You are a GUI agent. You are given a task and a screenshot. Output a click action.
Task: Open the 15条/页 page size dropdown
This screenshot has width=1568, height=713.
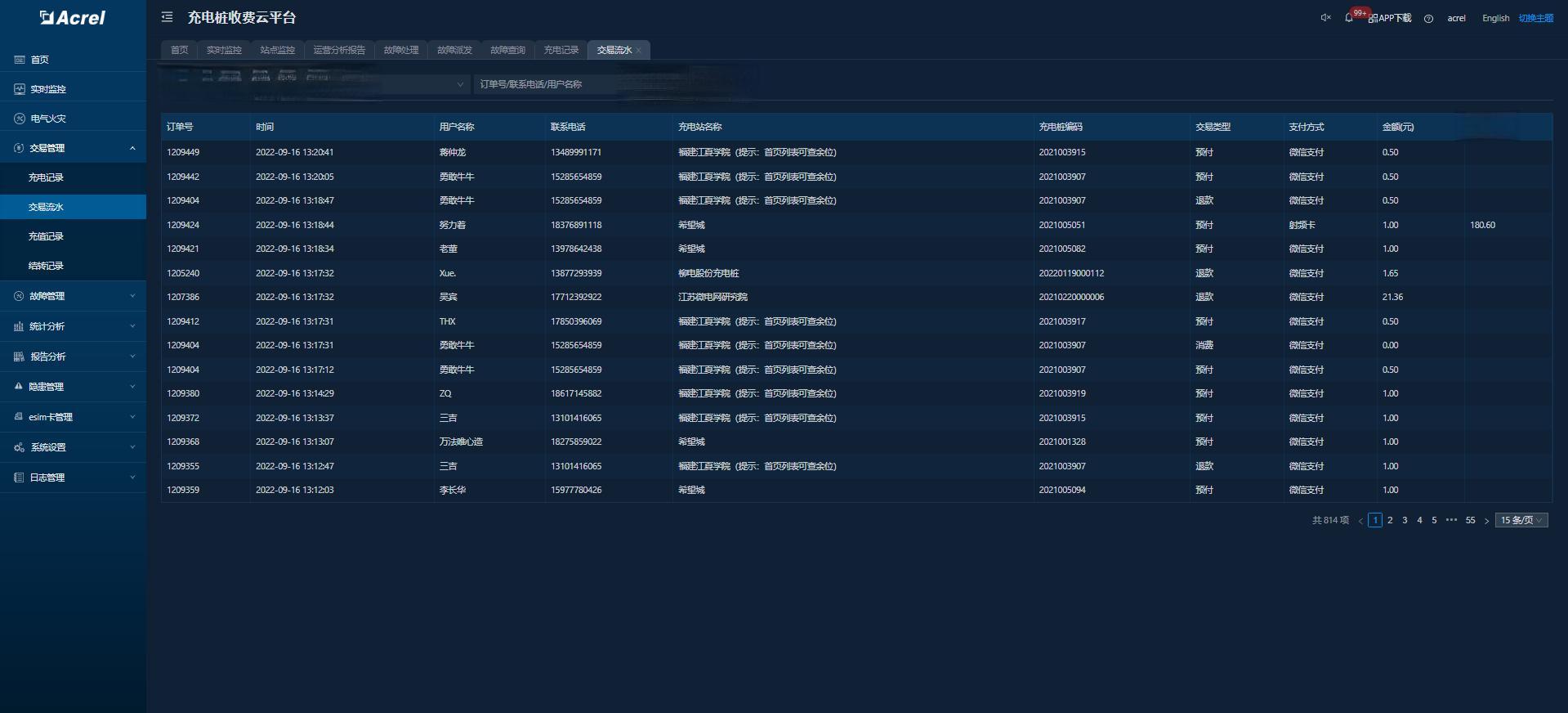1521,520
